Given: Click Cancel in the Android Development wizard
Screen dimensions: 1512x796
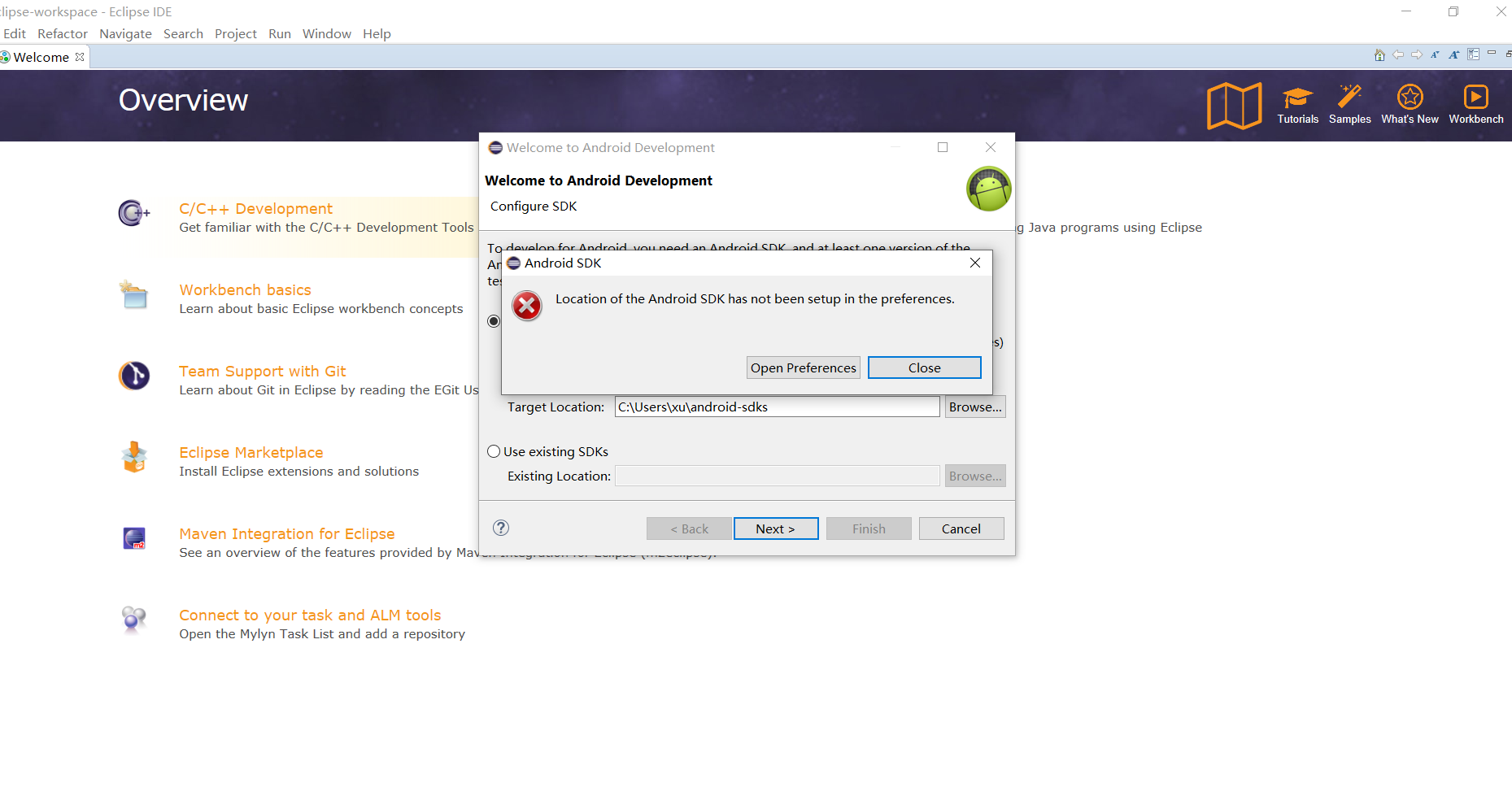Looking at the screenshot, I should pyautogui.click(x=961, y=528).
